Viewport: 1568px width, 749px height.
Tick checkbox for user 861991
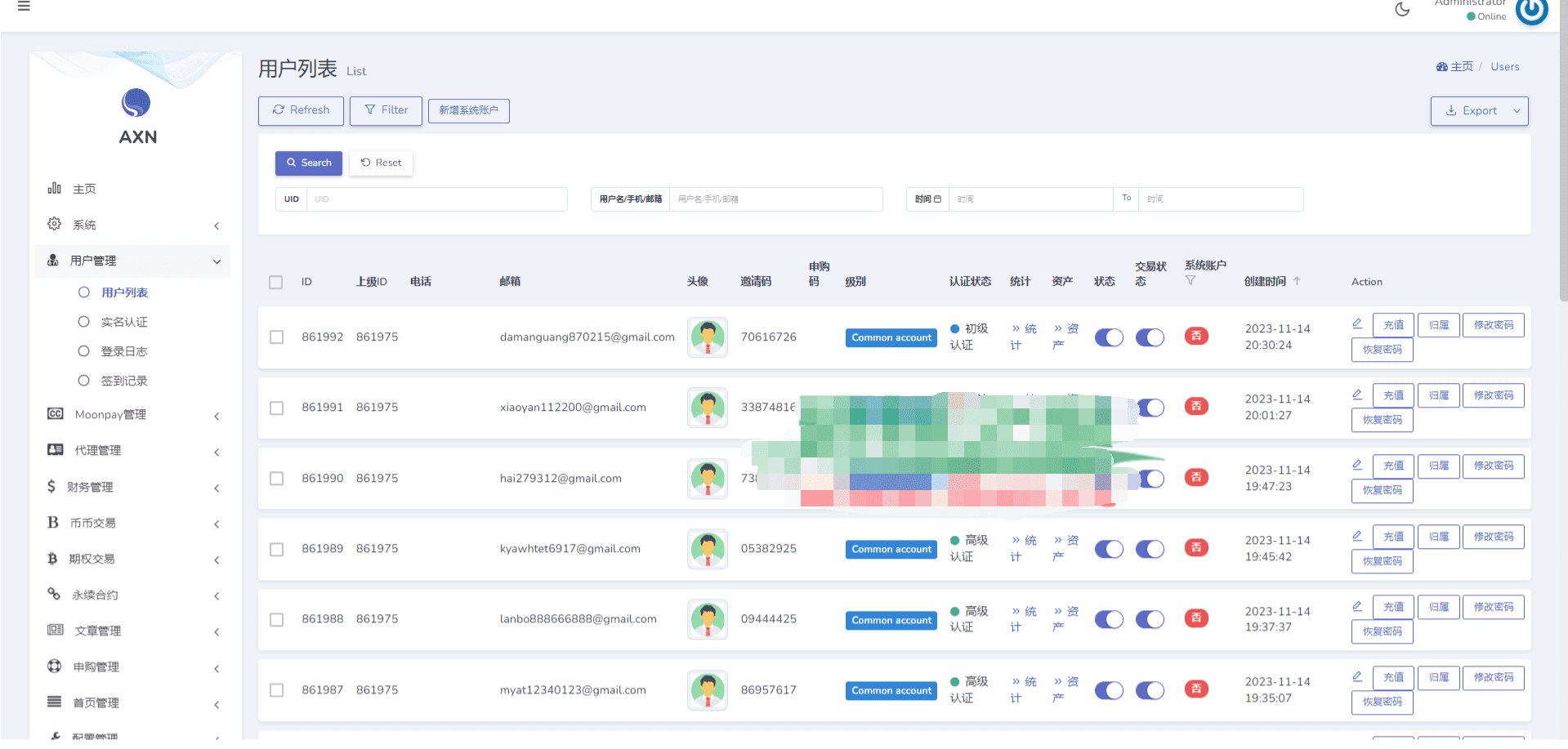point(276,408)
